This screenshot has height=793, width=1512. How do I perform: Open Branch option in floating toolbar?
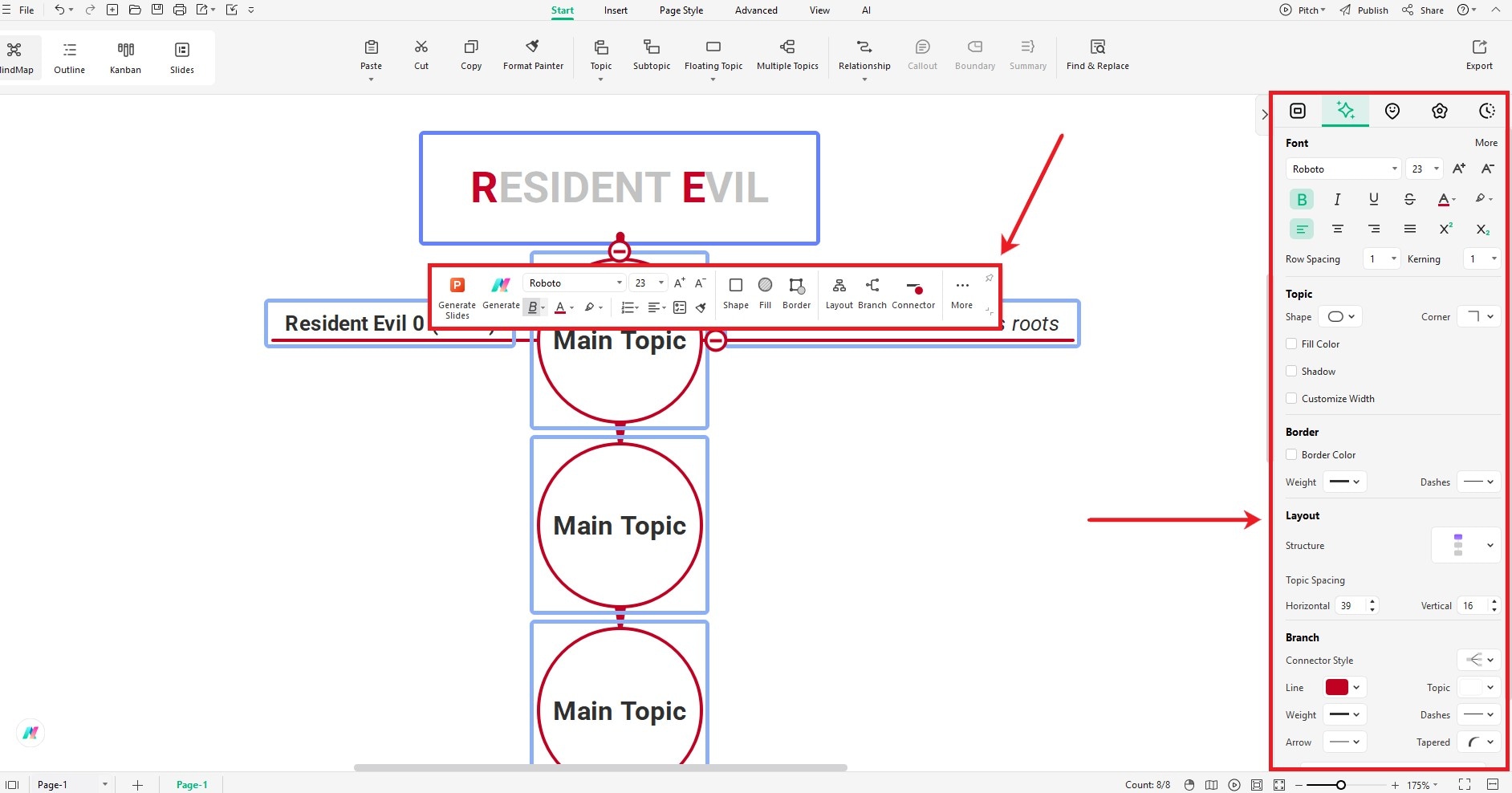pos(872,294)
